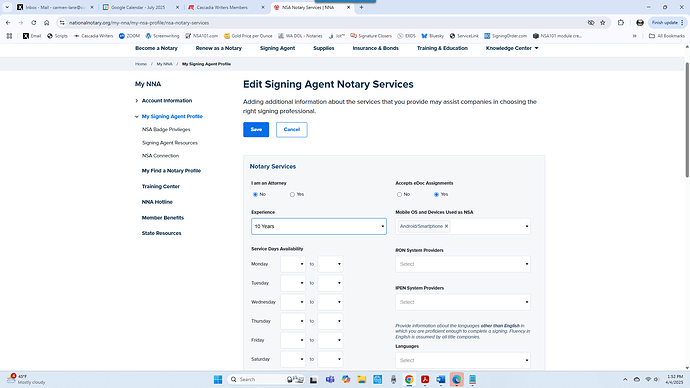Viewport: 690px width, 388px height.
Task: Open the Renew as a Notary menu
Action: (219, 48)
